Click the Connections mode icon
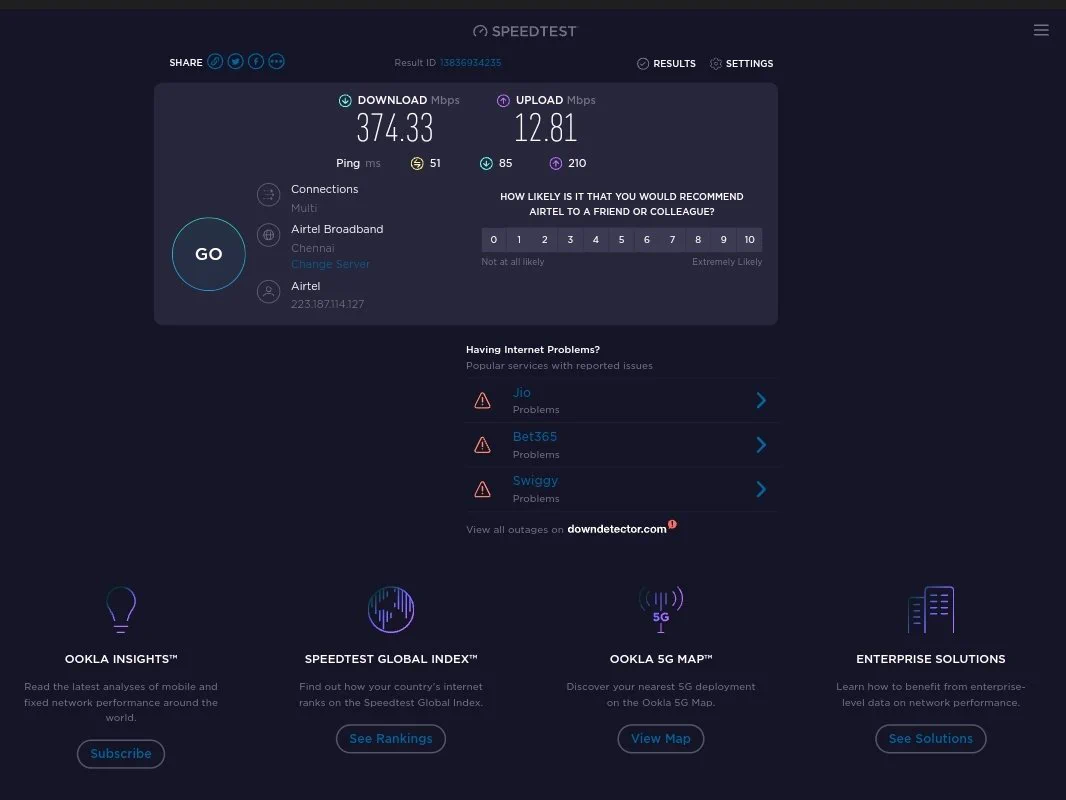The width and height of the screenshot is (1066, 800). (x=269, y=195)
